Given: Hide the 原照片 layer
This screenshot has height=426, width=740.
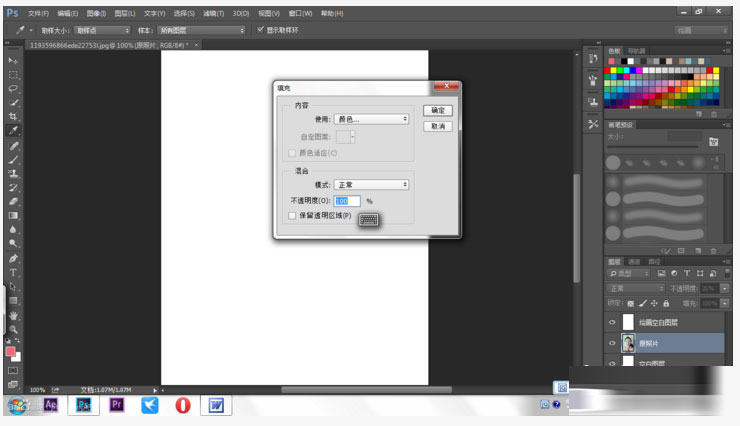Looking at the screenshot, I should coord(612,343).
